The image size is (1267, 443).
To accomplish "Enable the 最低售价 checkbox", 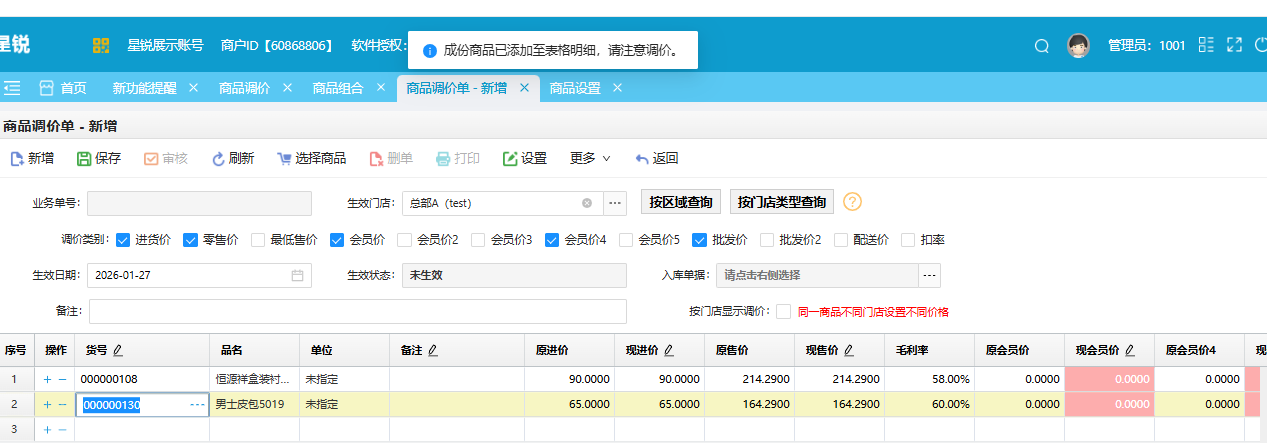I will point(258,240).
